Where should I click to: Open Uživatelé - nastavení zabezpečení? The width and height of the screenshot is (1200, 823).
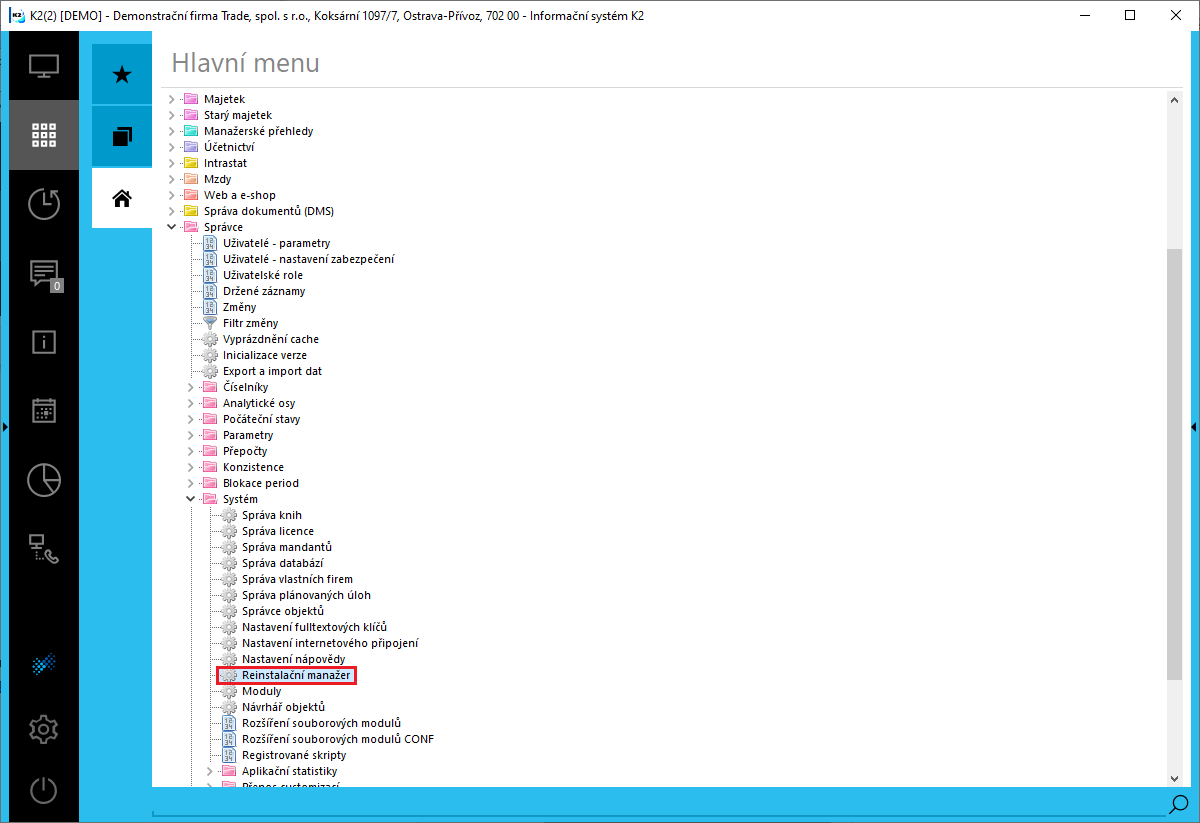pyautogui.click(x=308, y=259)
